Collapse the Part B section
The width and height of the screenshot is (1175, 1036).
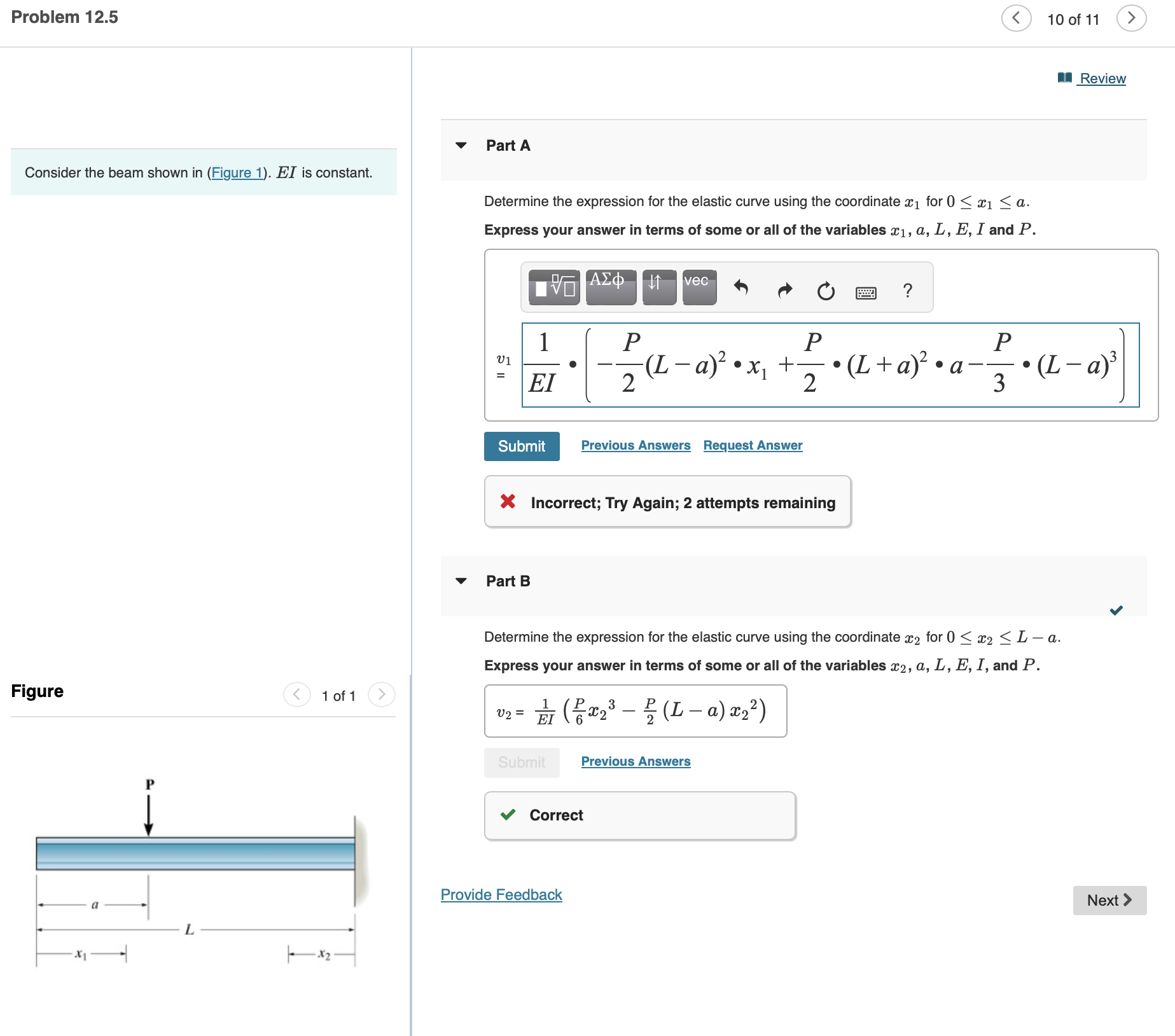point(461,581)
